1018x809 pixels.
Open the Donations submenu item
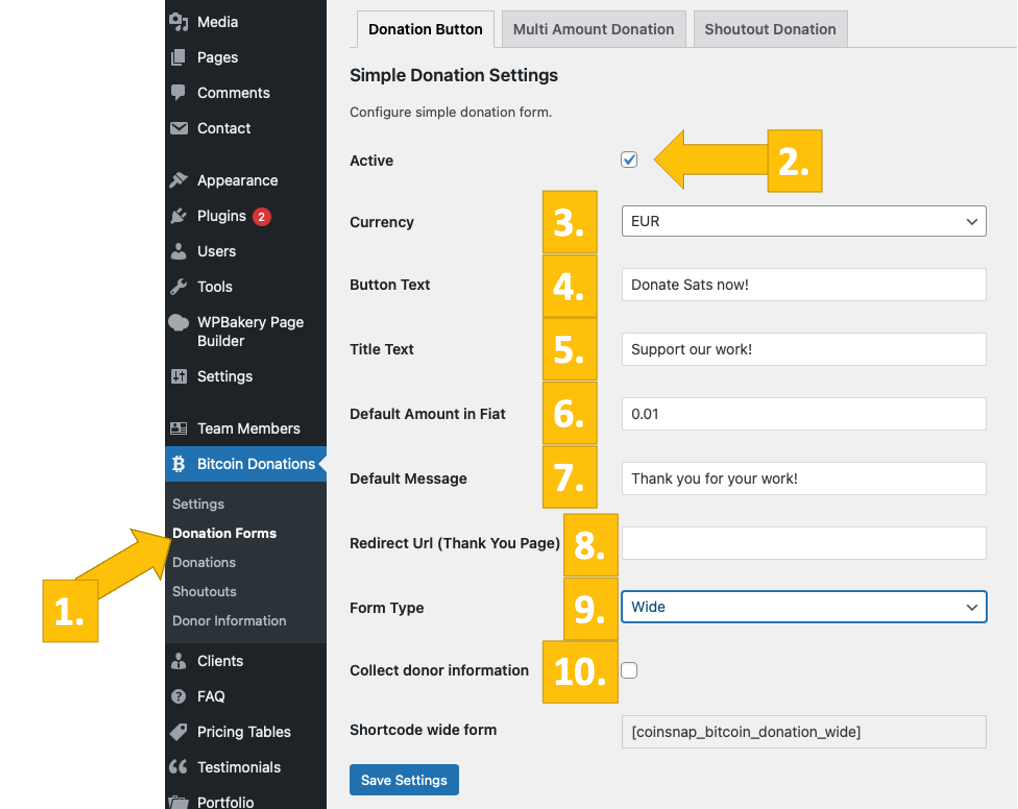click(204, 562)
